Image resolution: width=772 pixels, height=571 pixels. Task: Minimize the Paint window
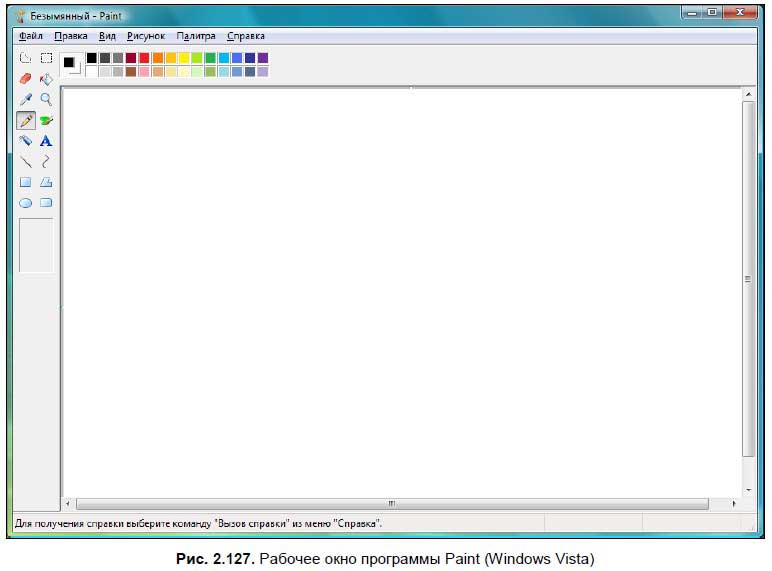pyautogui.click(x=692, y=12)
